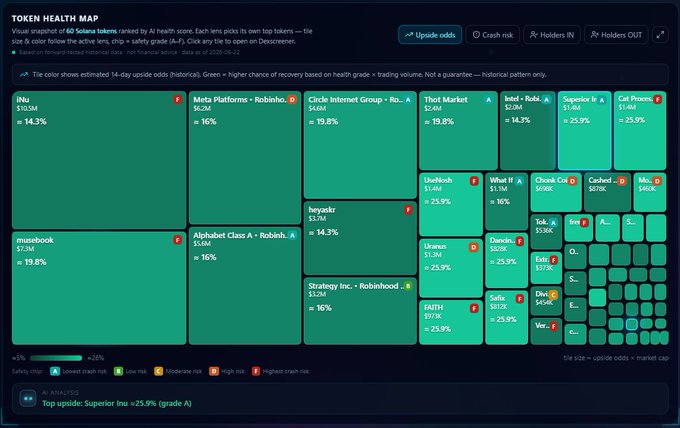Click the F chip on Ver tile
This screenshot has width=680, height=428.
pos(554,327)
